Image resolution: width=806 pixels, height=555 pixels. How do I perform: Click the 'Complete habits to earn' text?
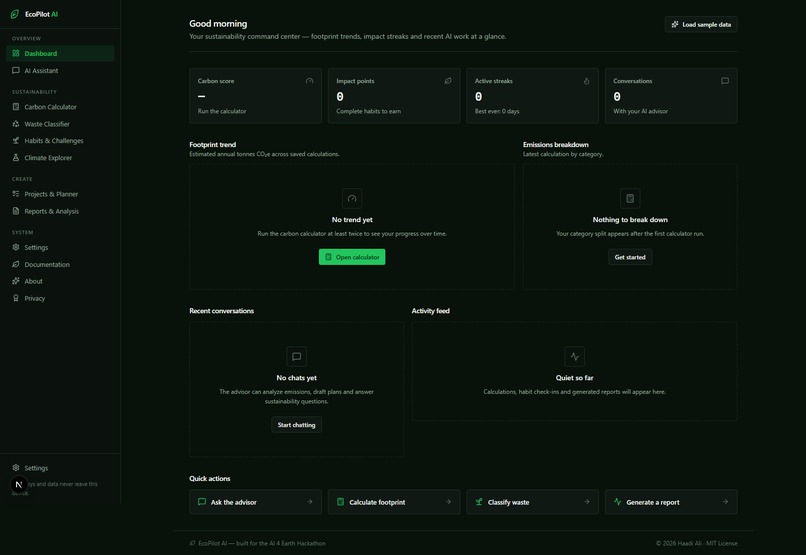pyautogui.click(x=369, y=112)
